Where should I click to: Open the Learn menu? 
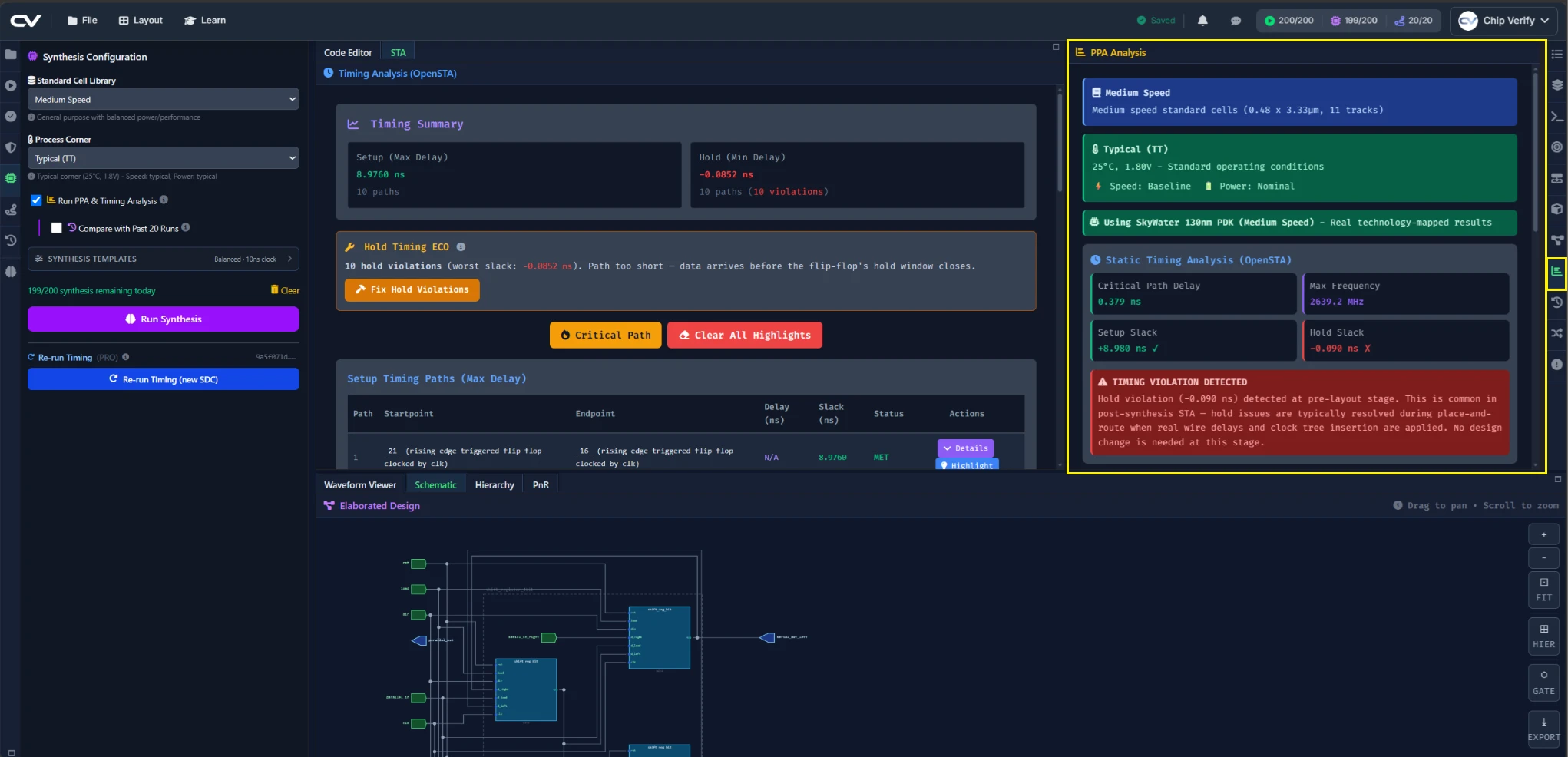tap(205, 21)
